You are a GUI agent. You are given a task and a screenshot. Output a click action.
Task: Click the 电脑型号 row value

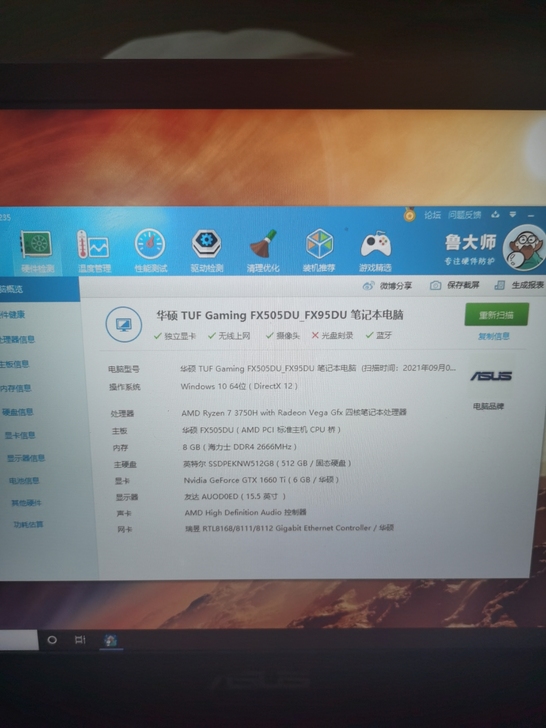318,368
